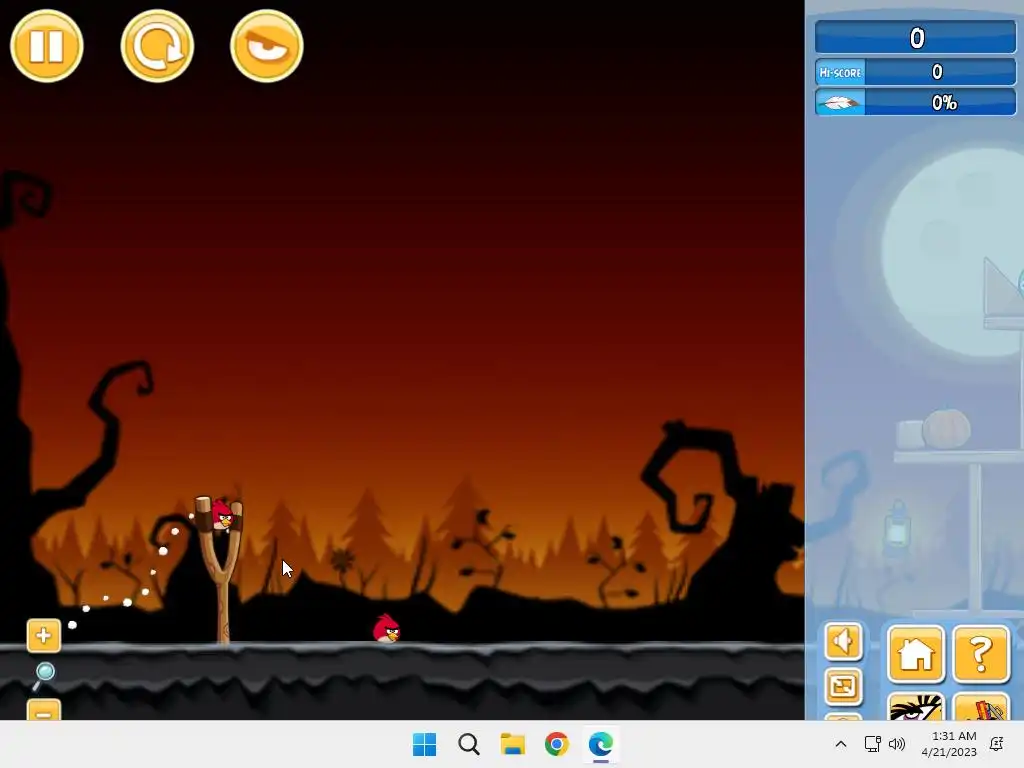The image size is (1024, 768).
Task: Click the wooden slingshot
Action: [x=221, y=571]
